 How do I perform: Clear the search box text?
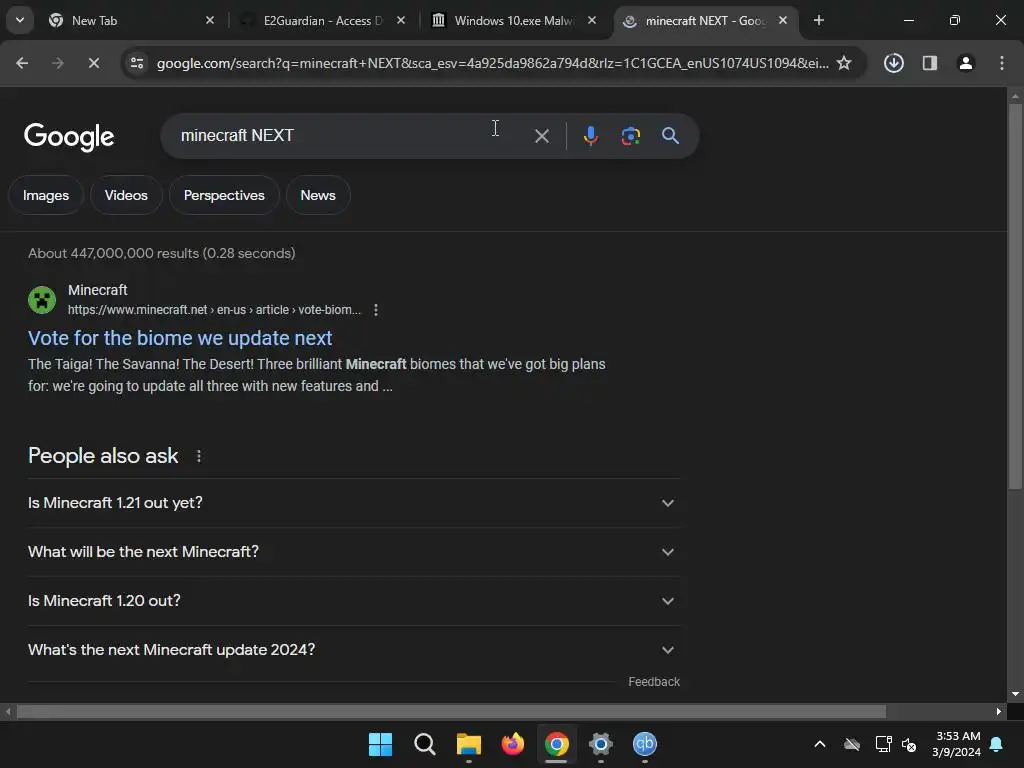tap(541, 136)
